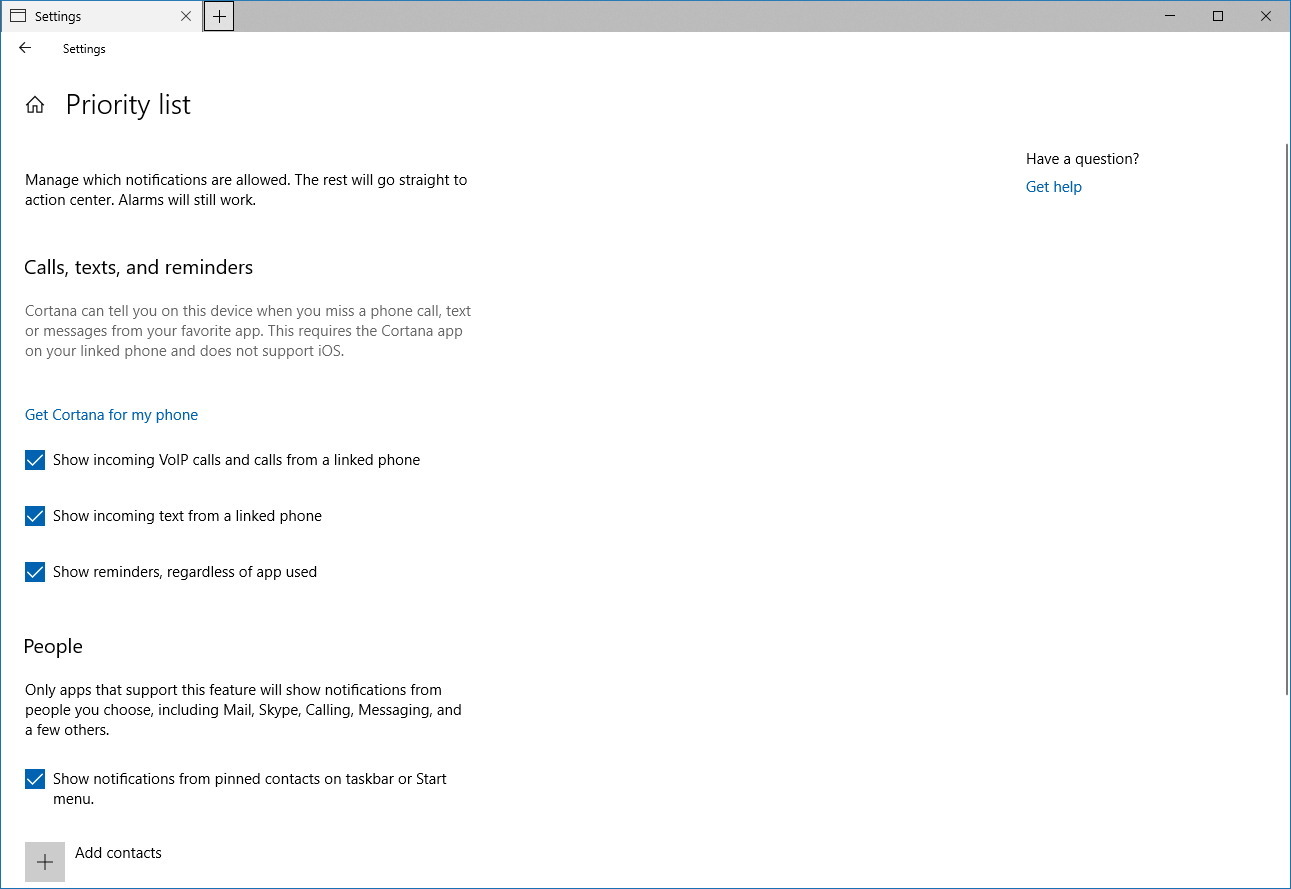The width and height of the screenshot is (1291, 889).
Task: Click the Calls, texts, and reminders heading
Action: [139, 267]
